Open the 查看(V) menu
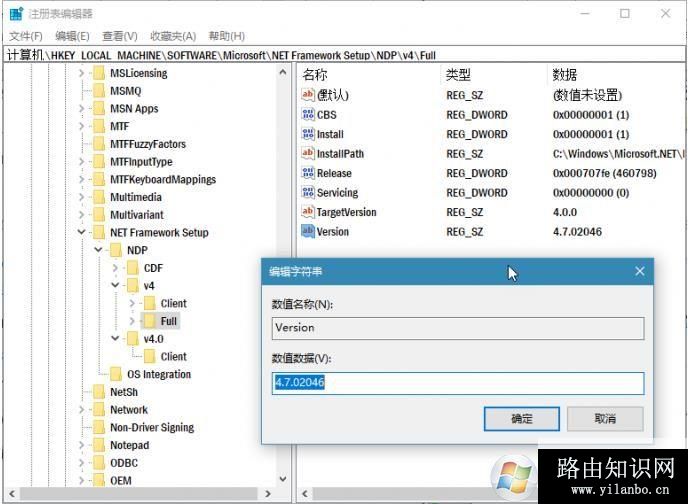Viewport: 688px width, 504px height. (120, 36)
